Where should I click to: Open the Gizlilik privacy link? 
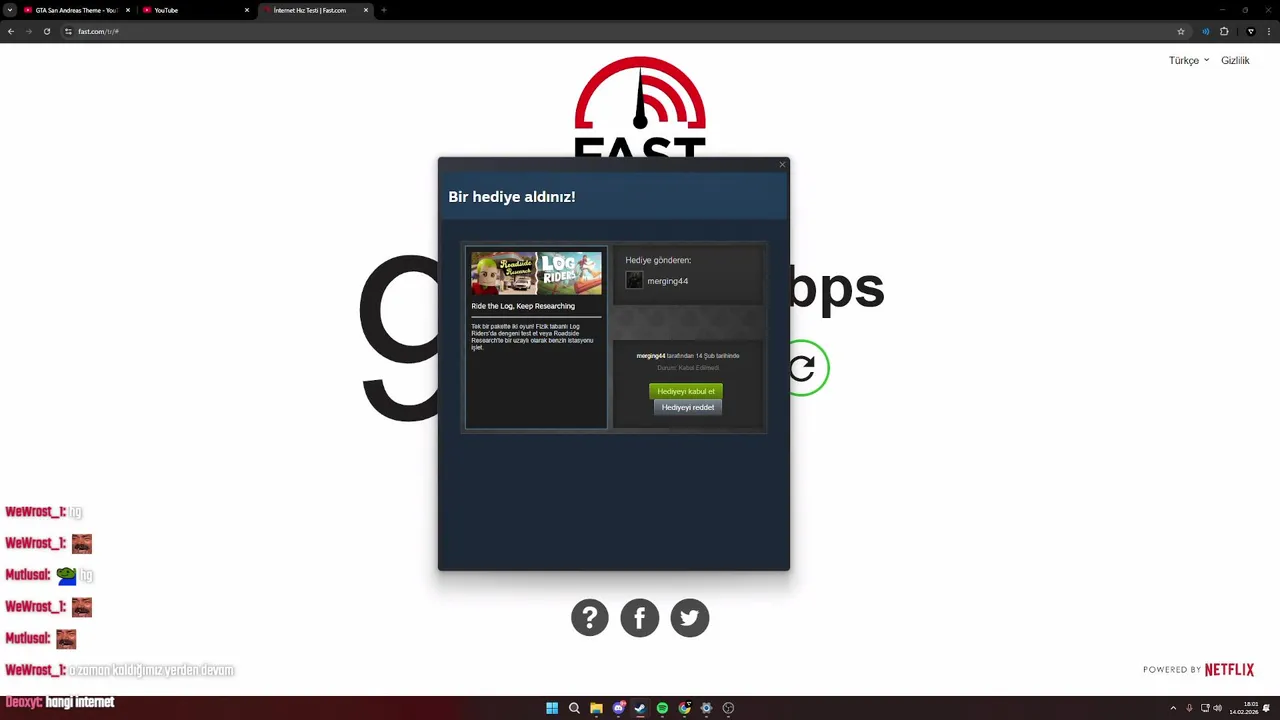tap(1235, 61)
